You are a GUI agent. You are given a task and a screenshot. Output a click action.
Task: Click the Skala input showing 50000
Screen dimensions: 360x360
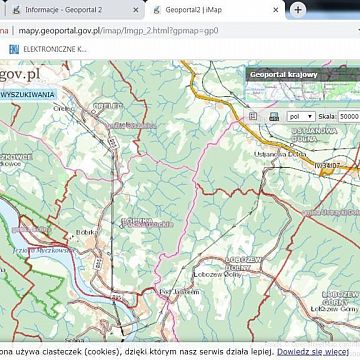click(x=349, y=117)
